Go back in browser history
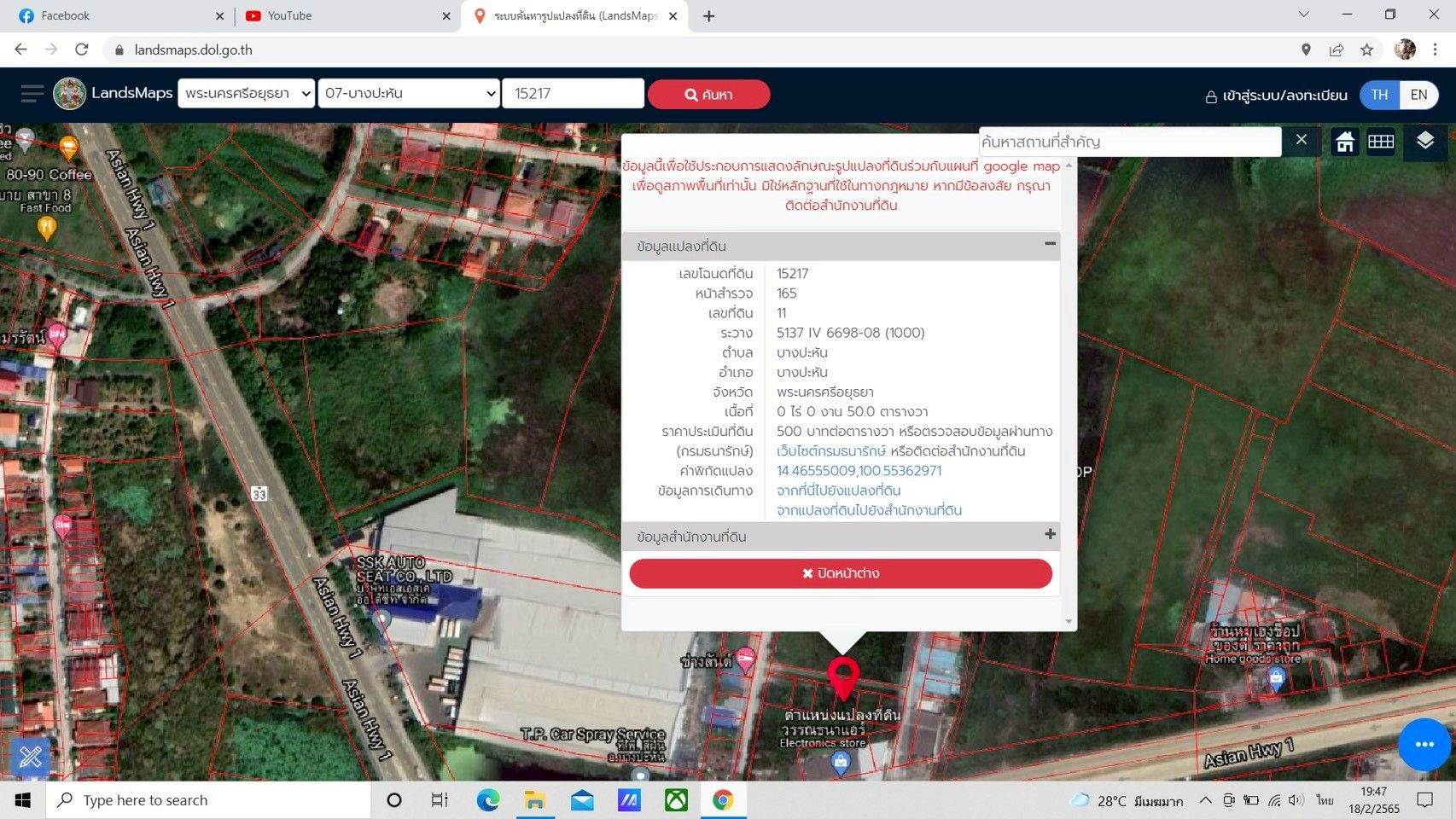 (x=20, y=49)
